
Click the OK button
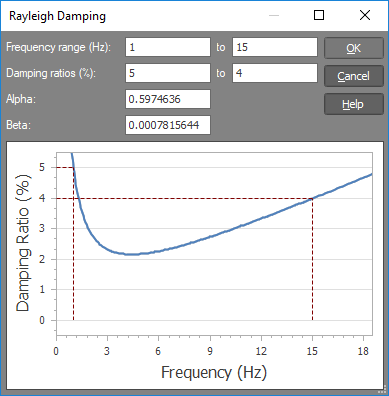[x=354, y=48]
